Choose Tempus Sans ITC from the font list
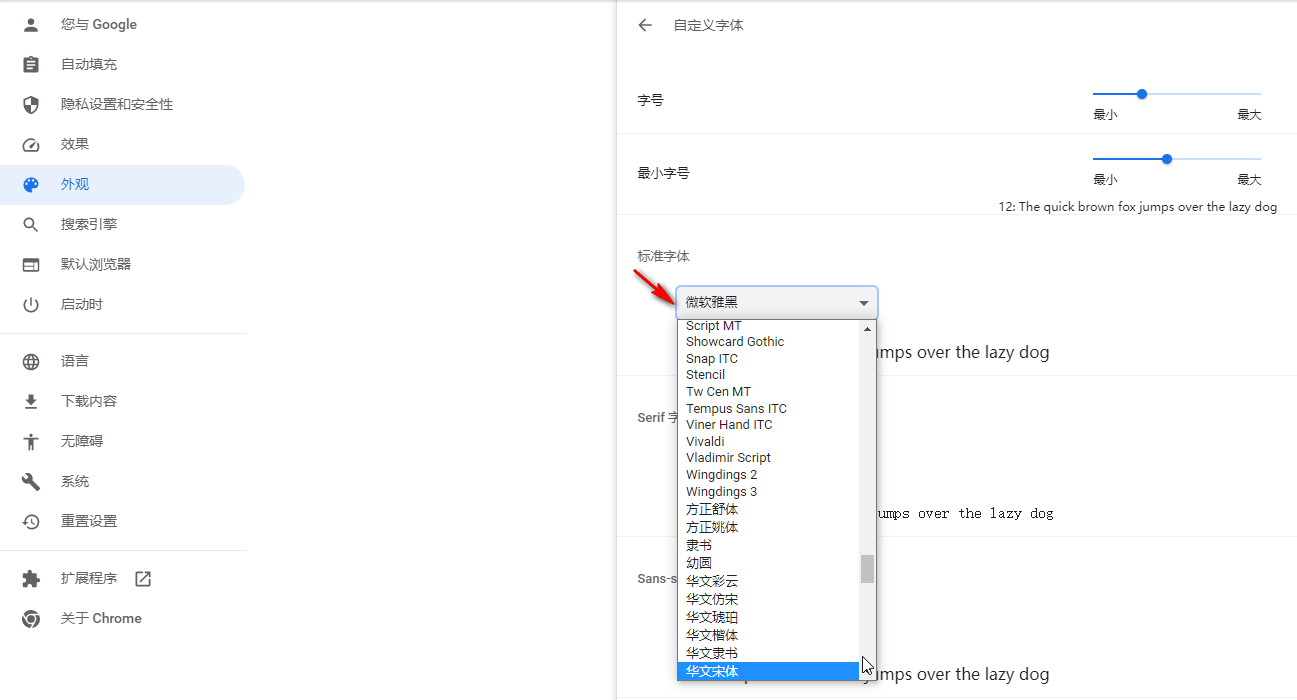The width and height of the screenshot is (1297, 700). pos(768,408)
